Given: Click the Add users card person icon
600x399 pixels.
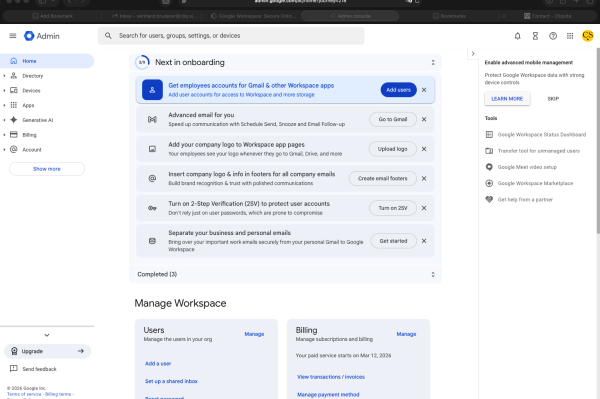Looking at the screenshot, I should tap(152, 90).
